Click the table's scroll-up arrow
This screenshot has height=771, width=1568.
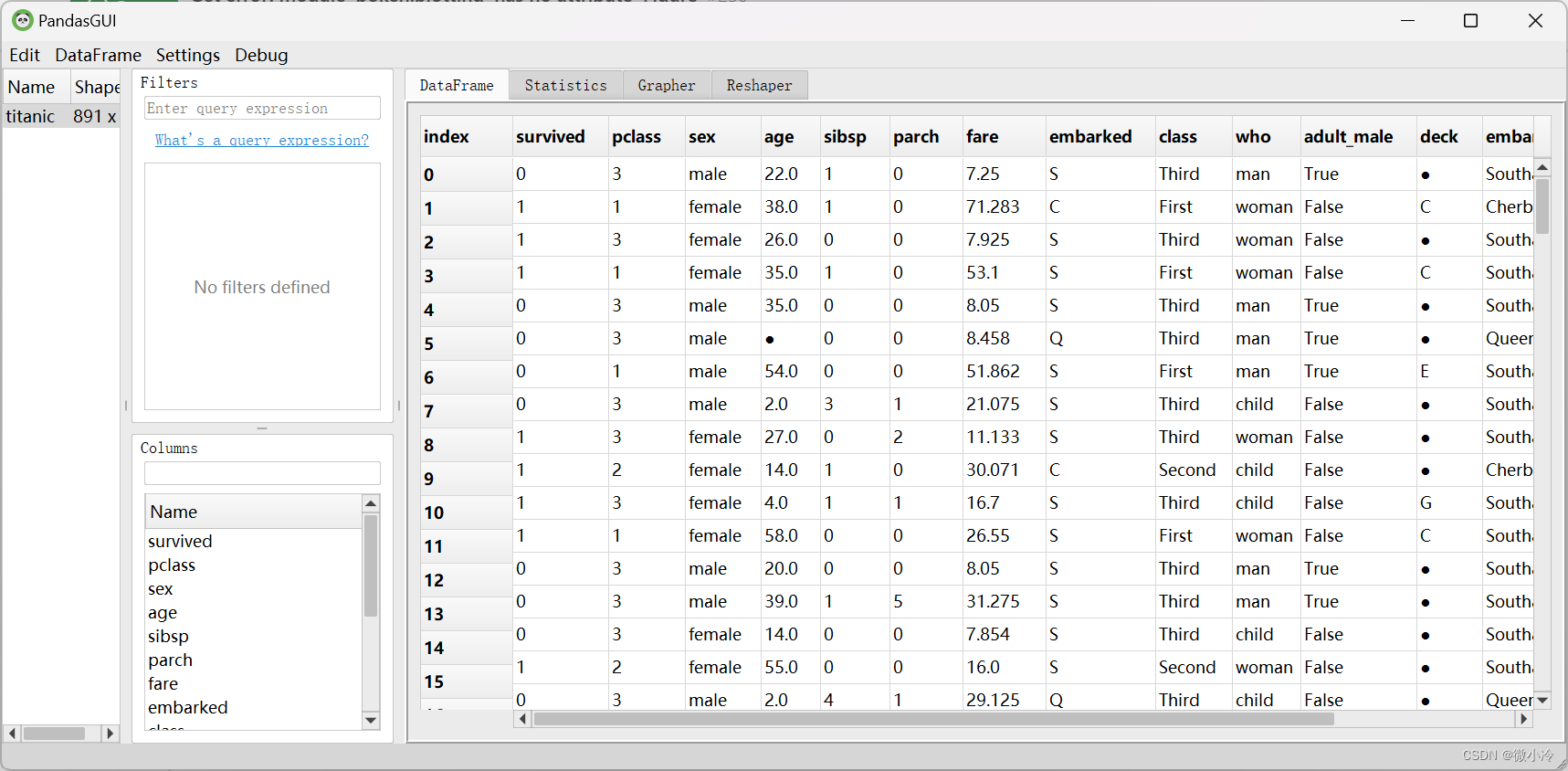point(1542,167)
